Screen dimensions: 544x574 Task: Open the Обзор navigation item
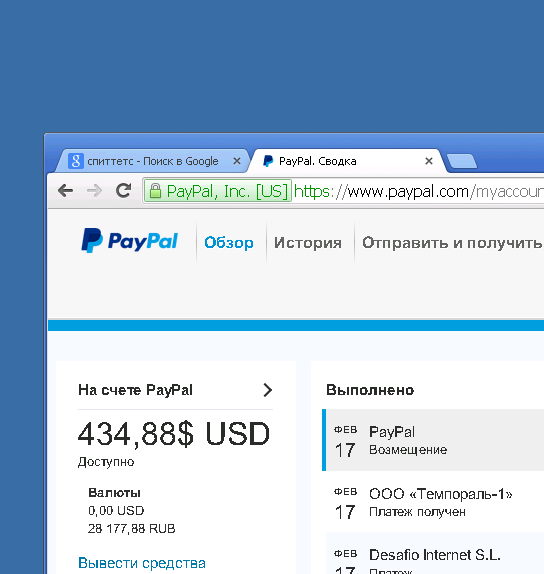tap(229, 243)
